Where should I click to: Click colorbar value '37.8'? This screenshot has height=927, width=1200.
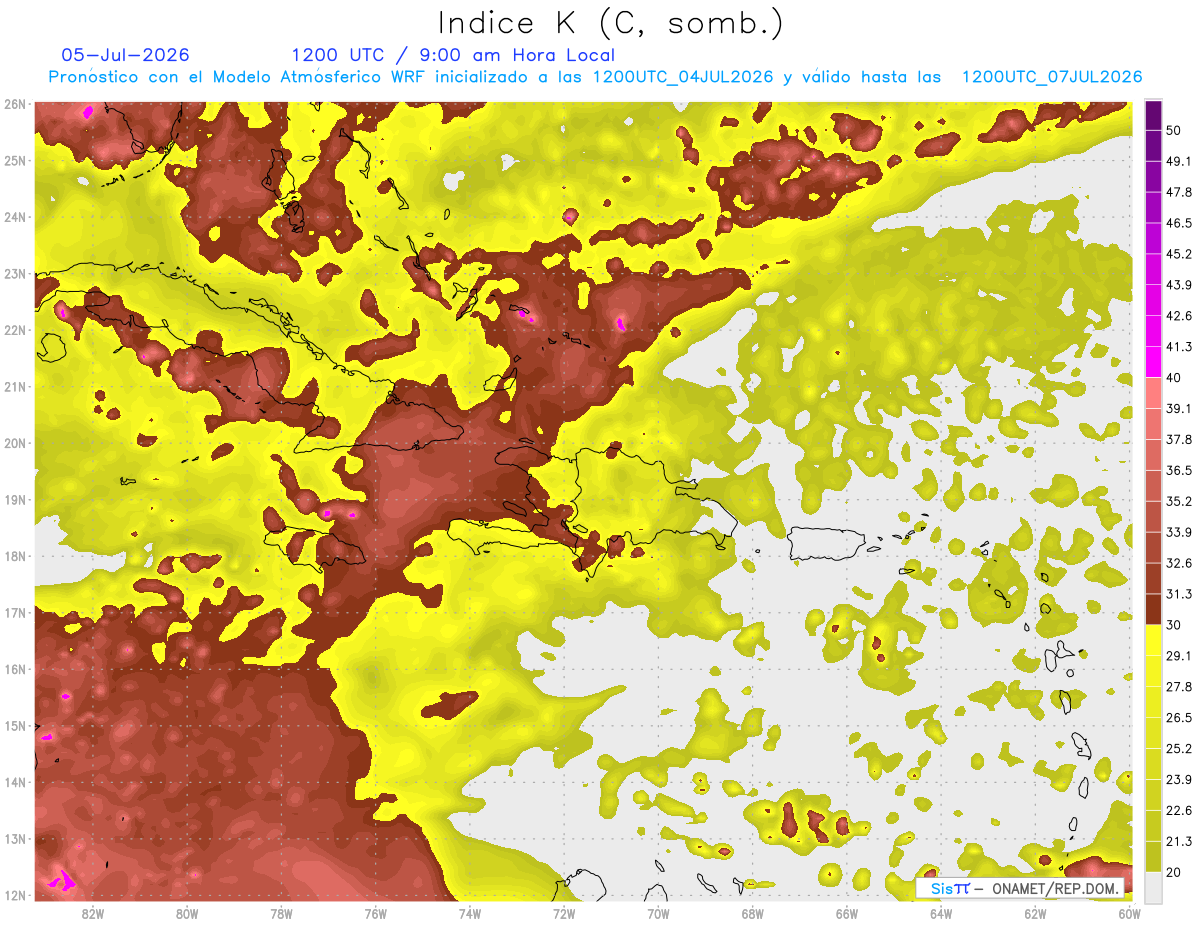click(1179, 439)
